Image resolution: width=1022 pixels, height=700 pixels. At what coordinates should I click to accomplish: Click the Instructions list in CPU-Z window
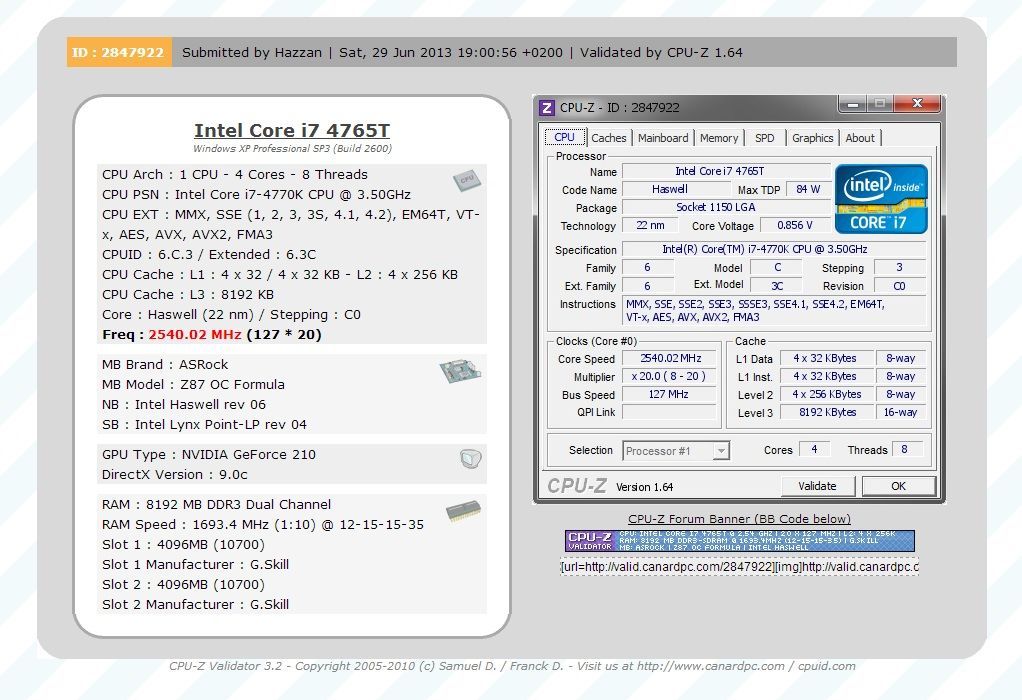774,310
